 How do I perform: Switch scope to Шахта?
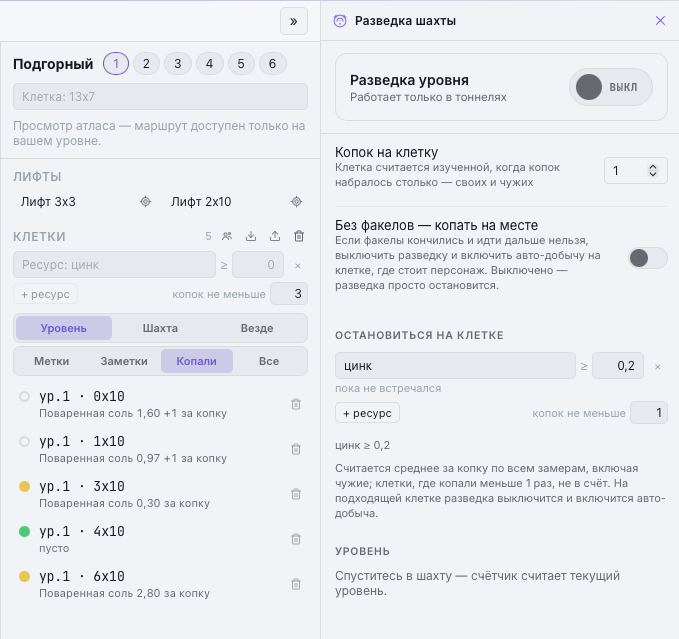click(160, 328)
